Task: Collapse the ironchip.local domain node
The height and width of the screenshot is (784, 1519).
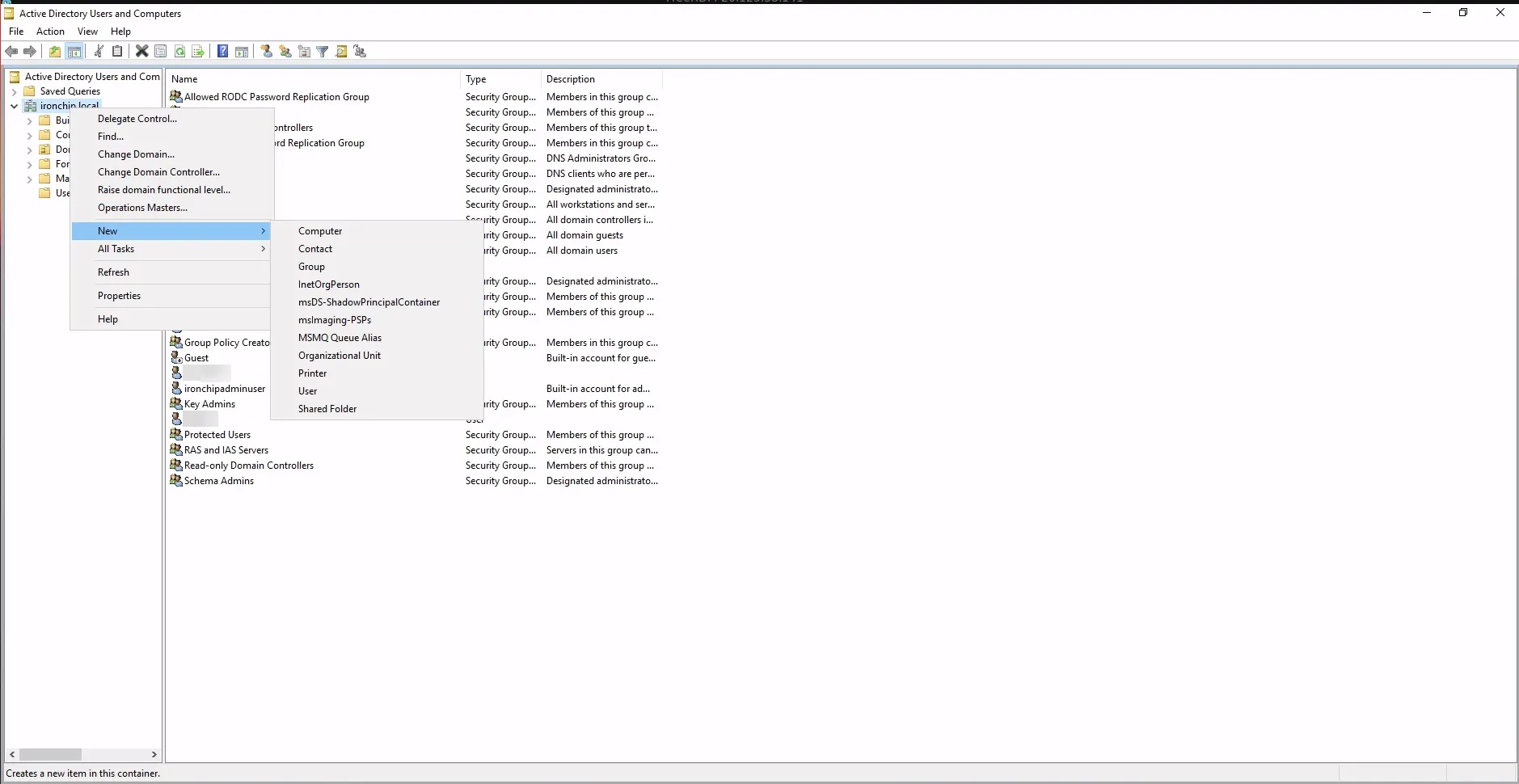Action: tap(14, 106)
